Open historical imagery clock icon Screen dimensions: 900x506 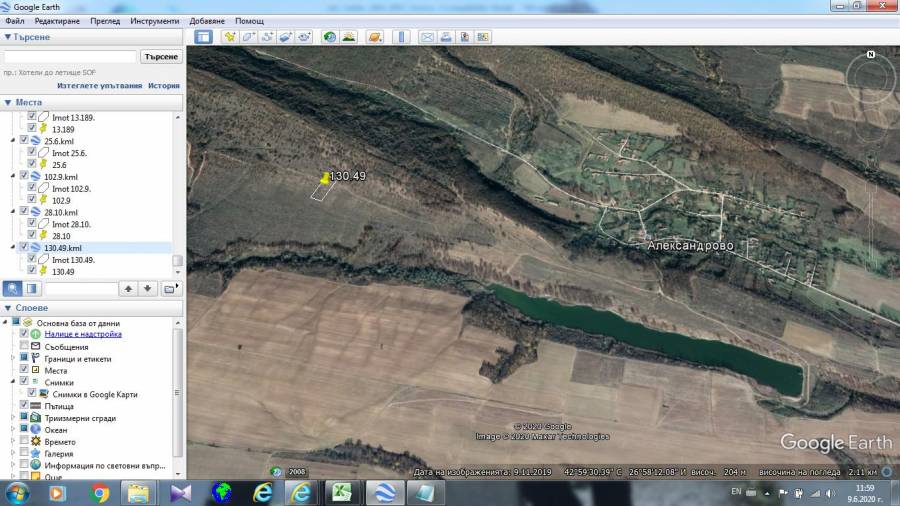pyautogui.click(x=329, y=37)
